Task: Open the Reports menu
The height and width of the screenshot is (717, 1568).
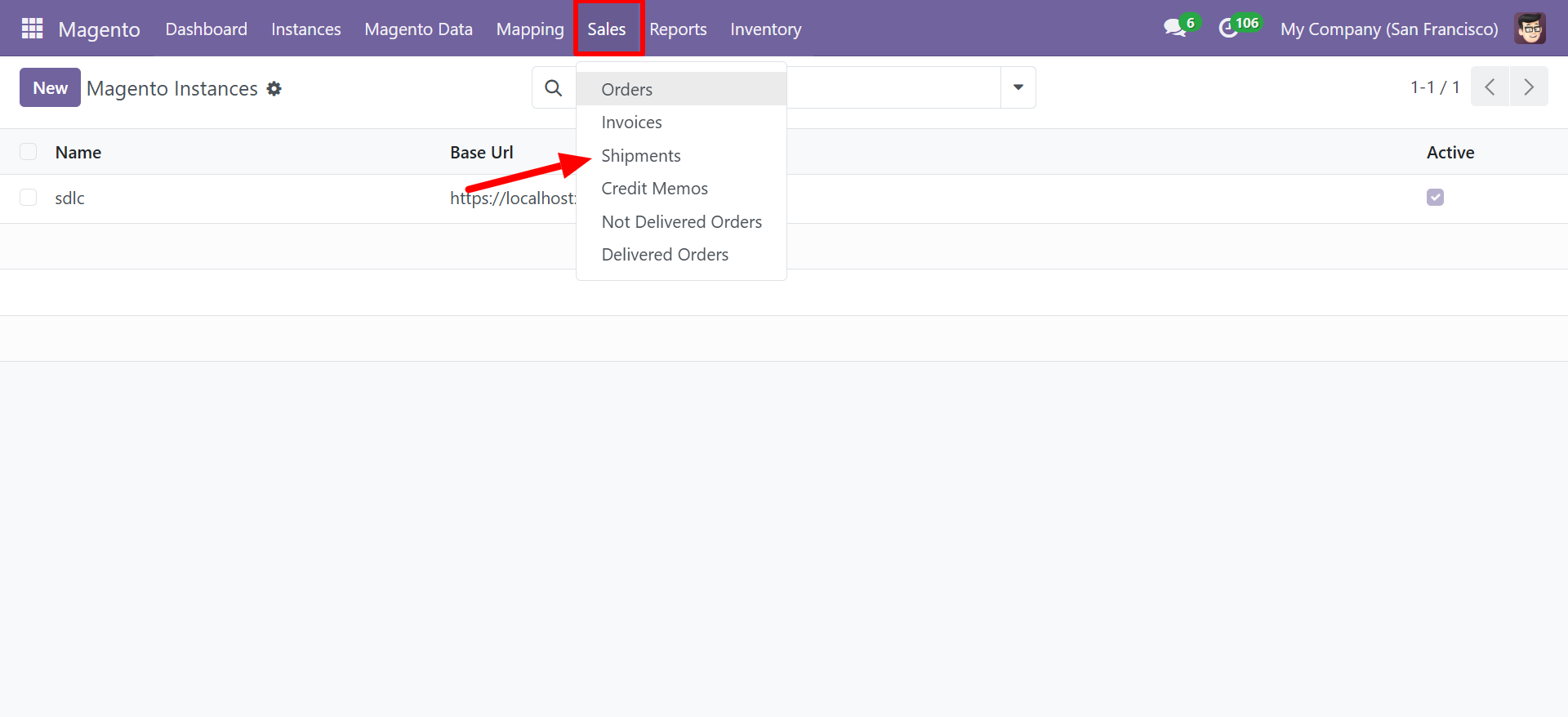Action: (678, 29)
